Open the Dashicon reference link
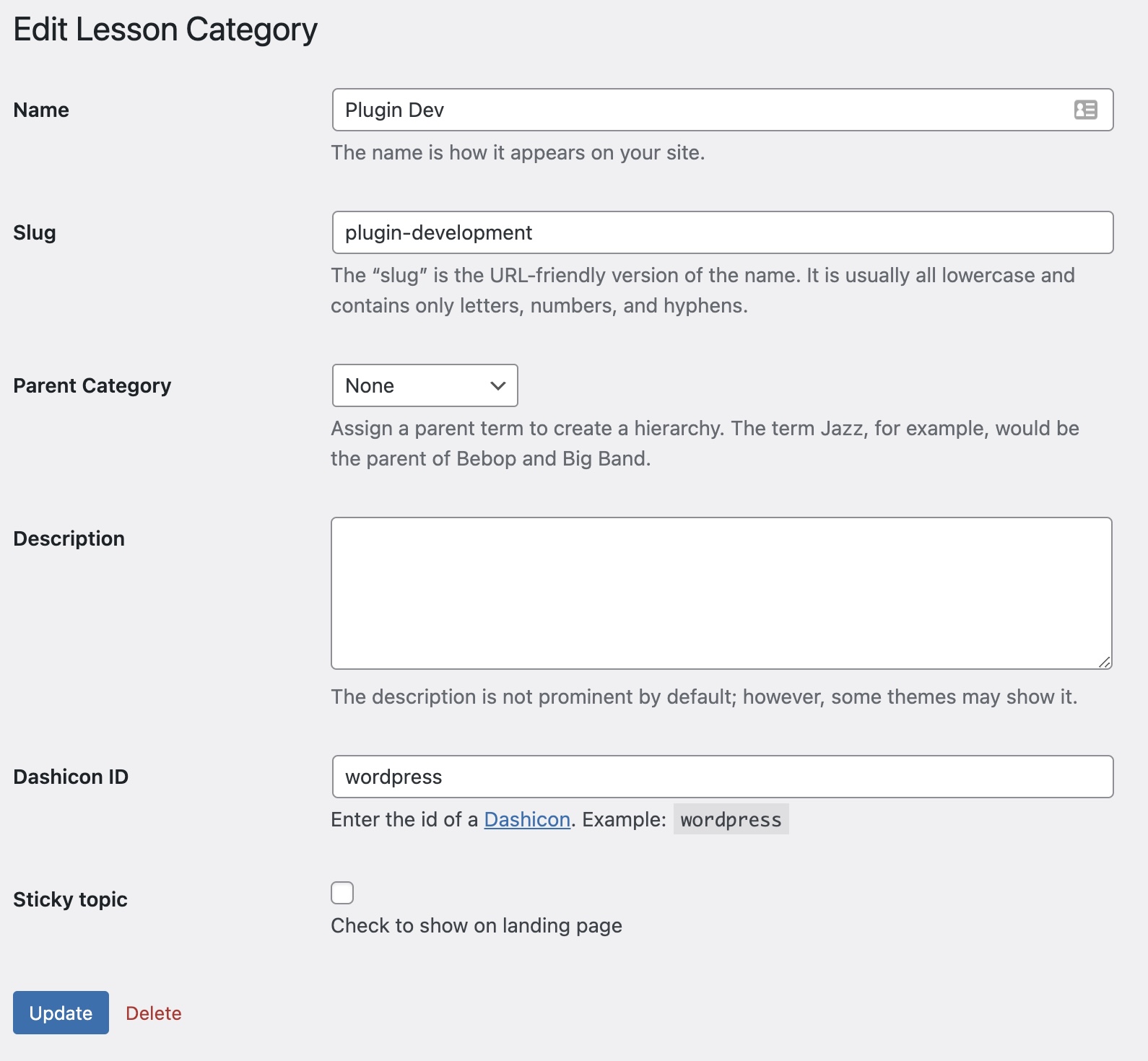 coord(527,820)
